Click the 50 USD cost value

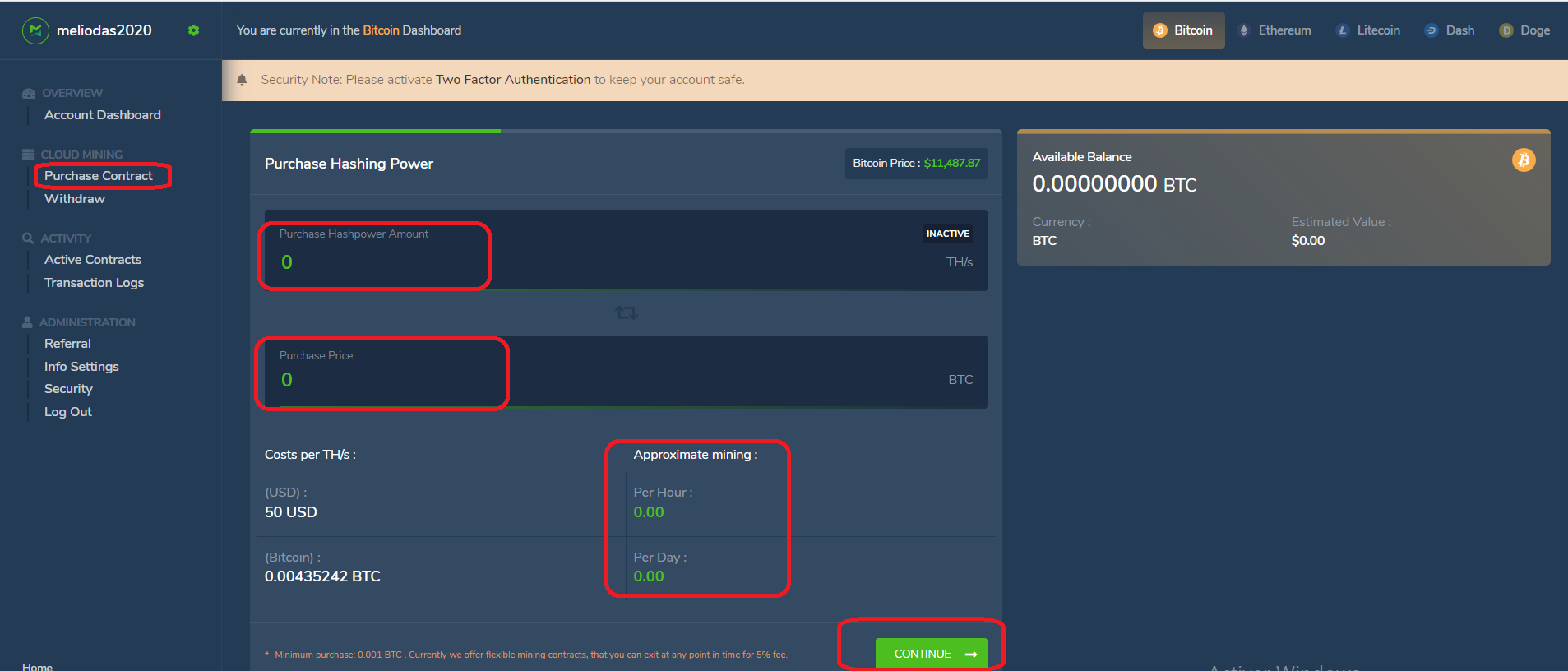point(291,512)
